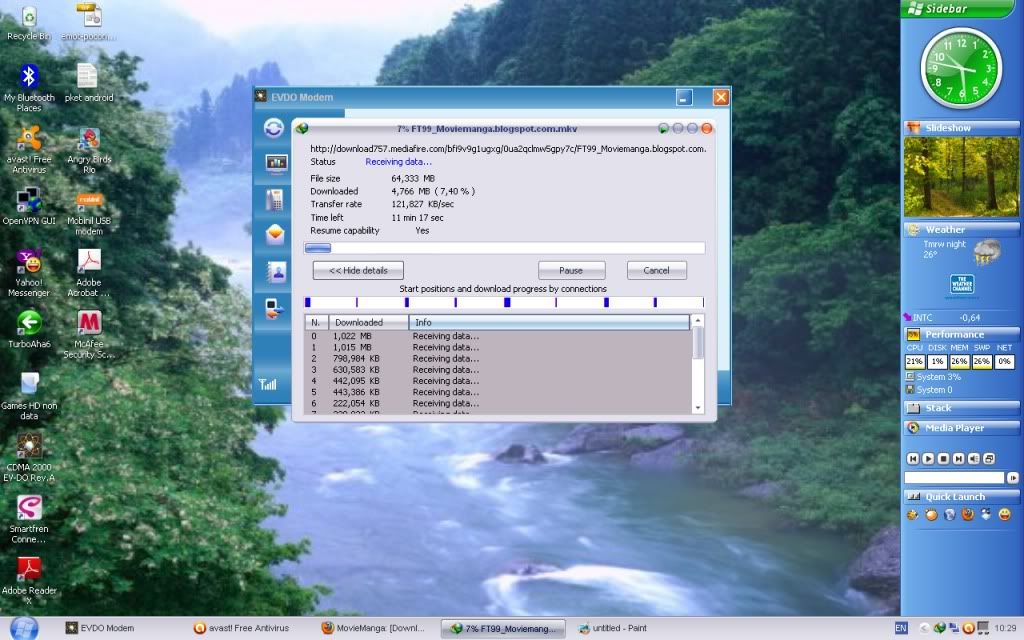This screenshot has width=1024, height=640.
Task: Launch Angry Birds Rio desktop shortcut
Action: [x=89, y=150]
